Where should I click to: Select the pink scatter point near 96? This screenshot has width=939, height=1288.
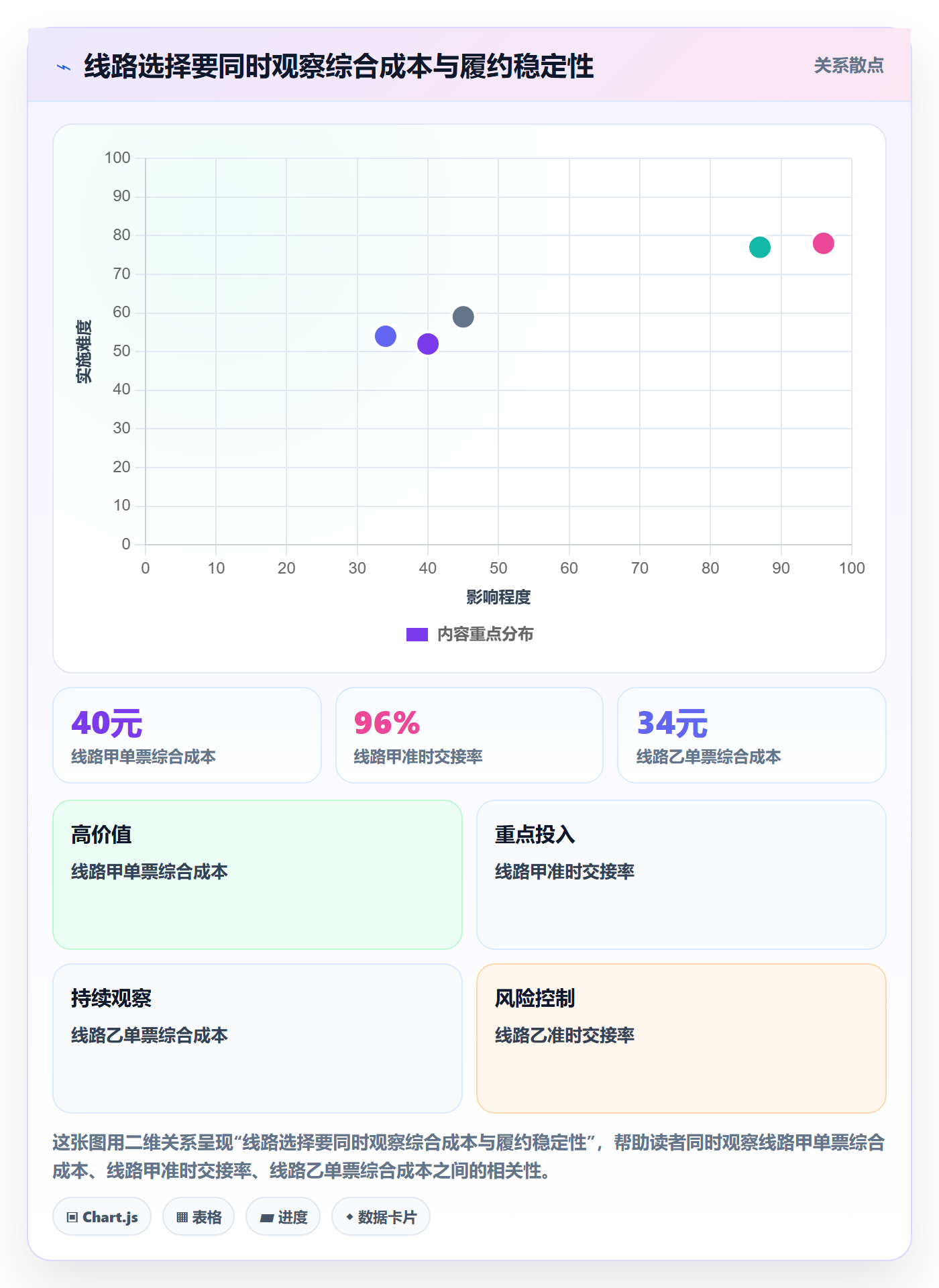click(x=823, y=244)
